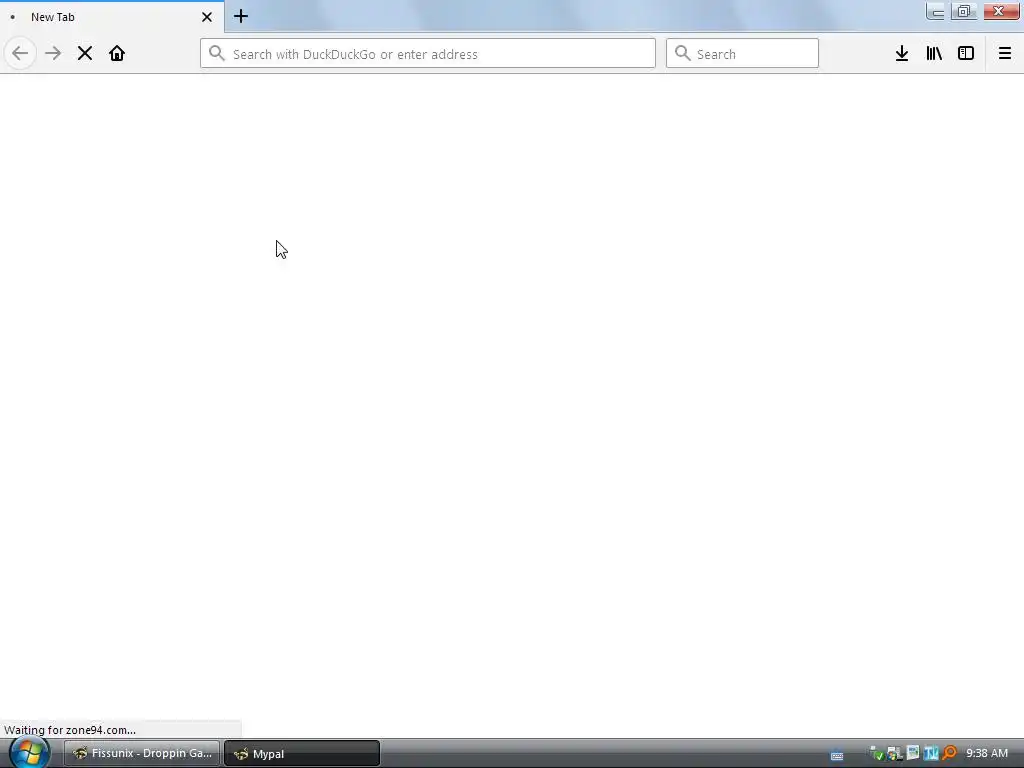This screenshot has width=1024, height=768.
Task: Minimize the browser window
Action: (x=936, y=12)
